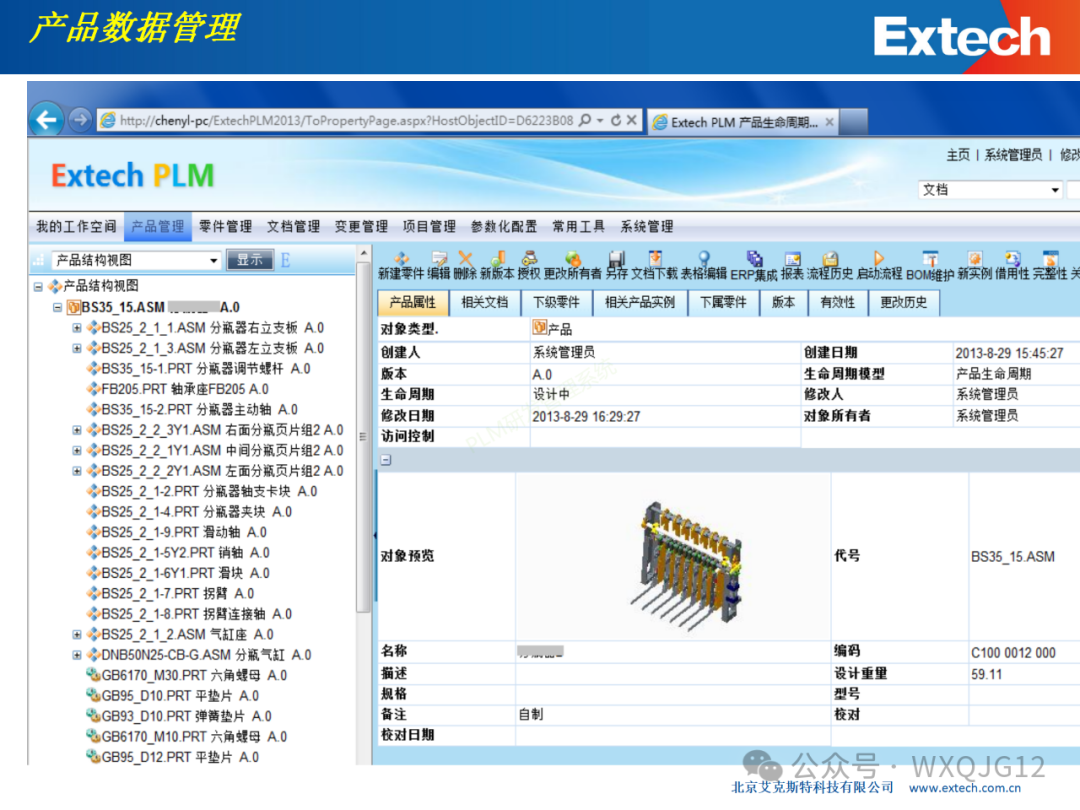Collapse the 产品结构视图 root node

[38, 287]
